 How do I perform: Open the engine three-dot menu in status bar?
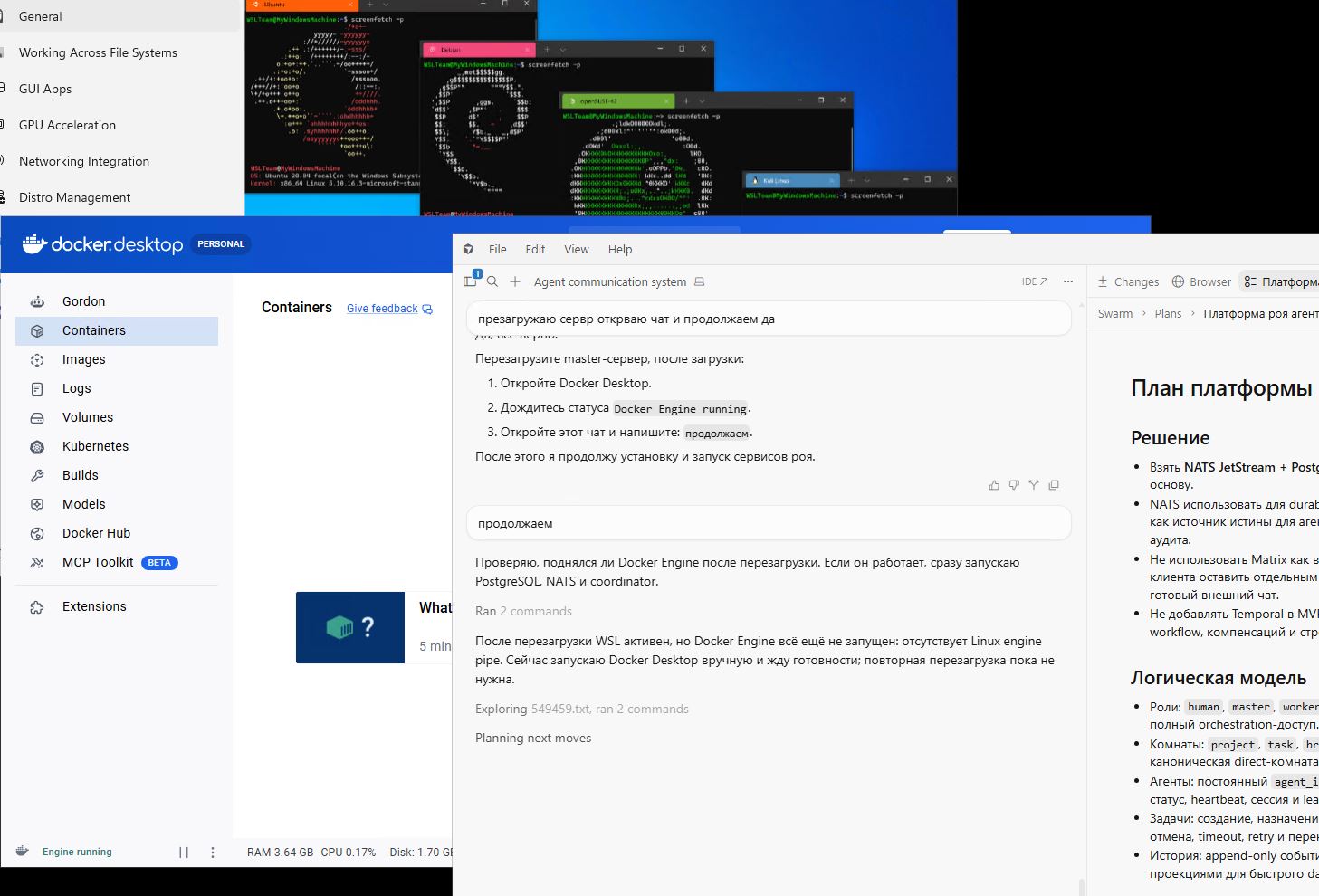pos(213,852)
